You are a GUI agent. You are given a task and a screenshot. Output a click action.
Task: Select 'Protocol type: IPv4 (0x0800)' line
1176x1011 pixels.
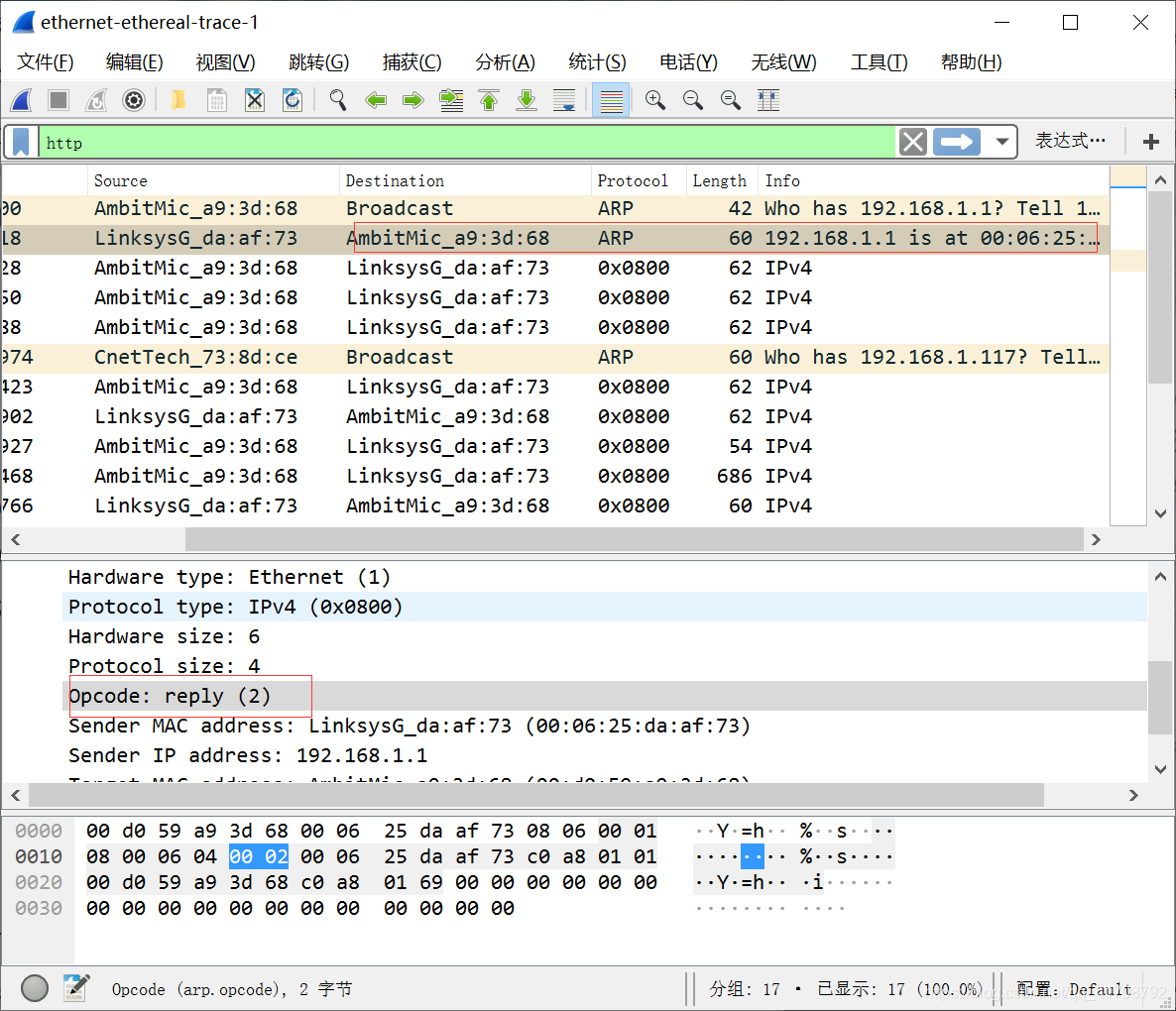point(605,607)
